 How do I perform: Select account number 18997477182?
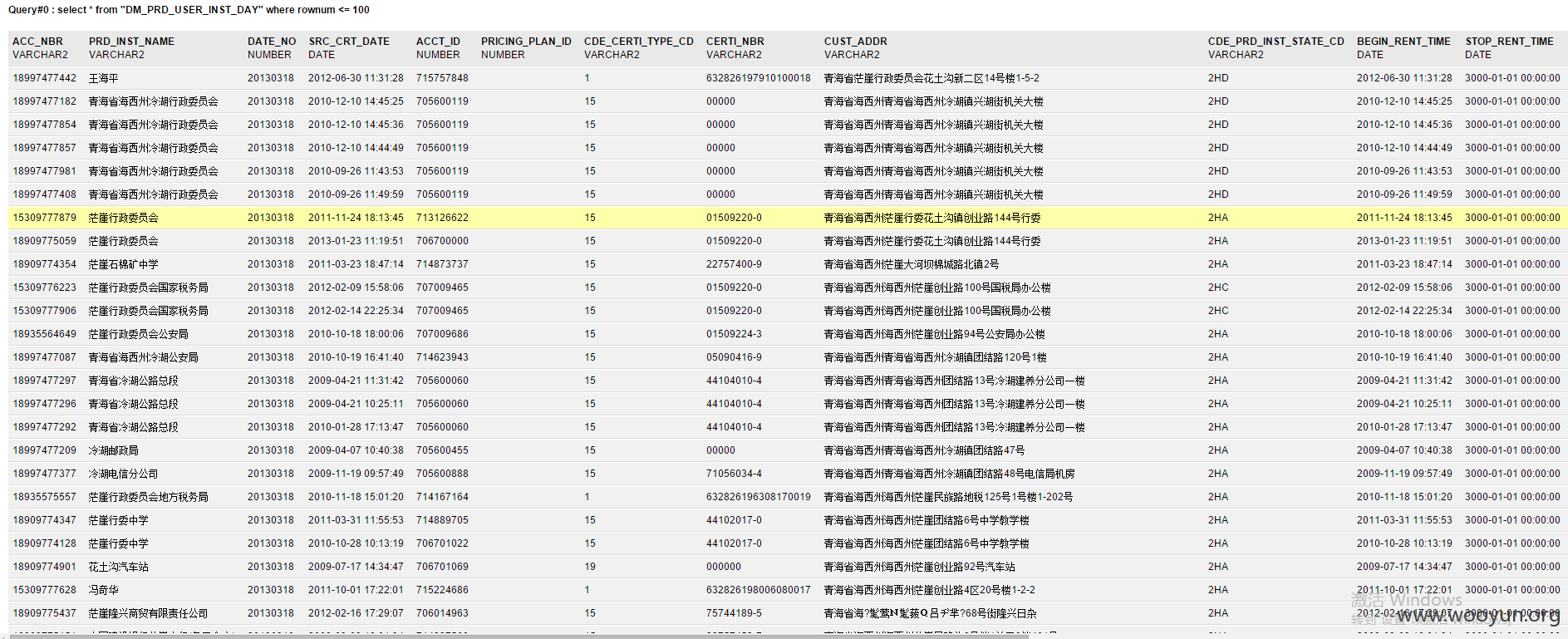pos(44,101)
